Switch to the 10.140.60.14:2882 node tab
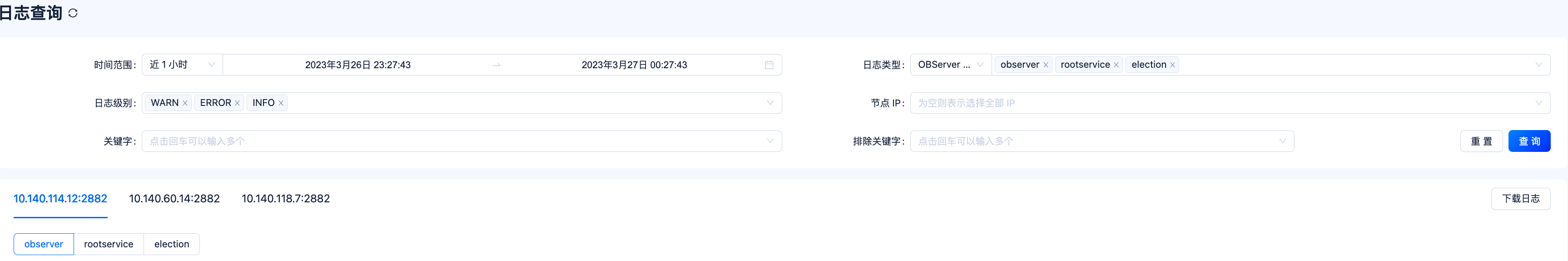This screenshot has width=1568, height=261. (x=174, y=199)
